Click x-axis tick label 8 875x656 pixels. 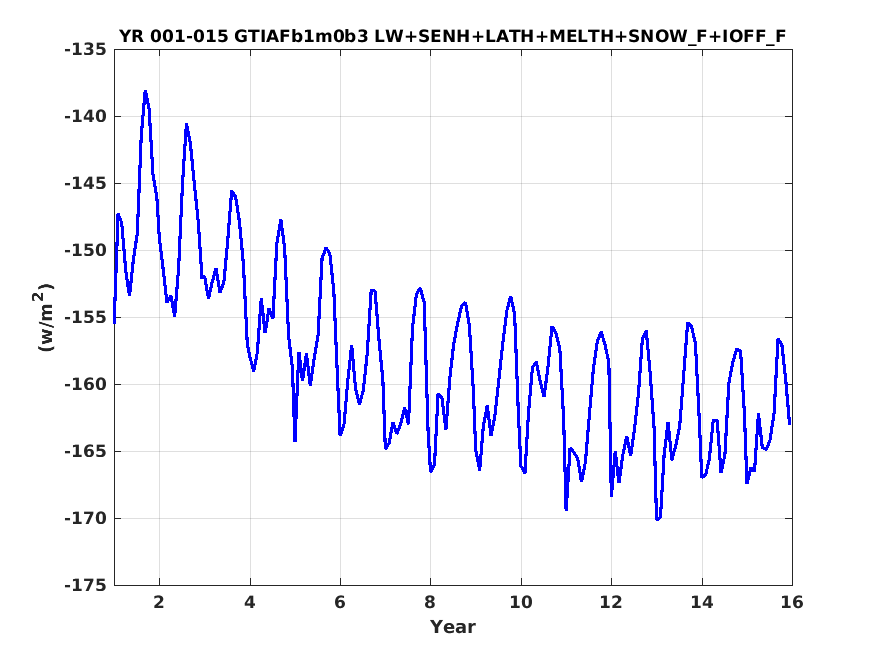(x=430, y=602)
